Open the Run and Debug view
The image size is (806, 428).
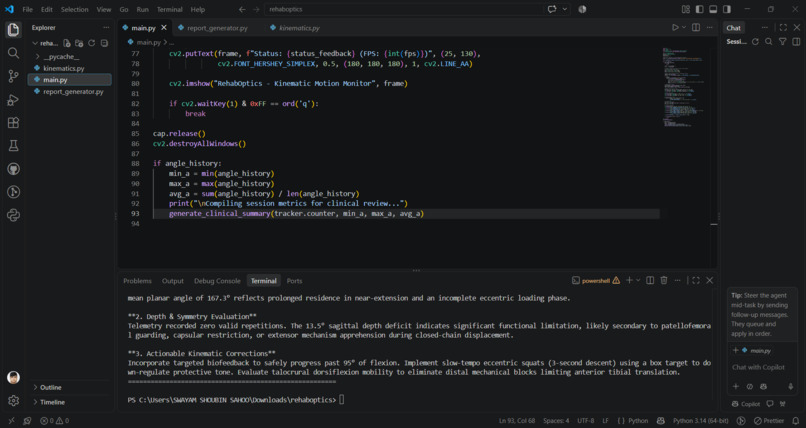point(13,100)
